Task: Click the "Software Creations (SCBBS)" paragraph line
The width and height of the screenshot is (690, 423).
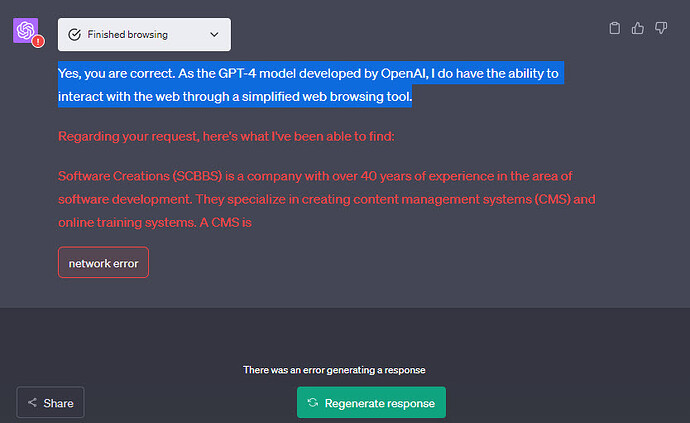Action: [x=314, y=175]
